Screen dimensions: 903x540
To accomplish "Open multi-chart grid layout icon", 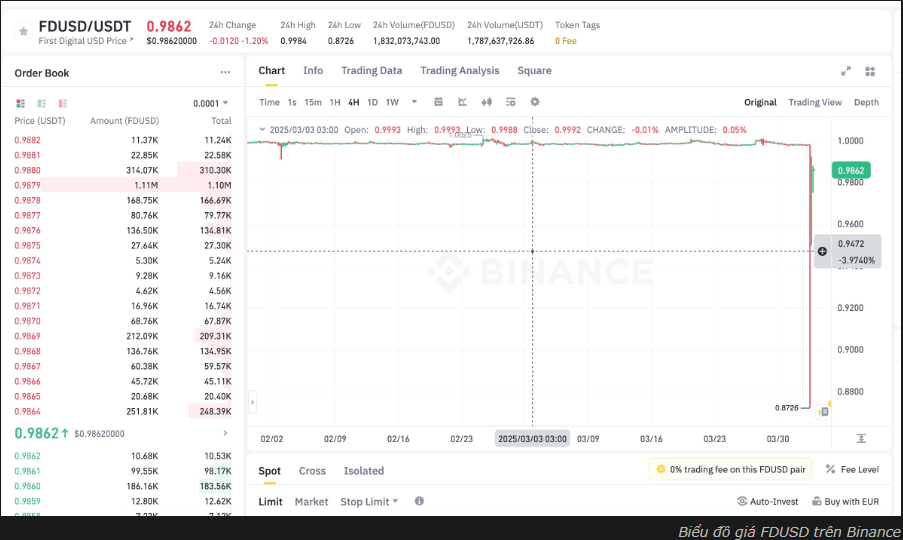I will (870, 71).
